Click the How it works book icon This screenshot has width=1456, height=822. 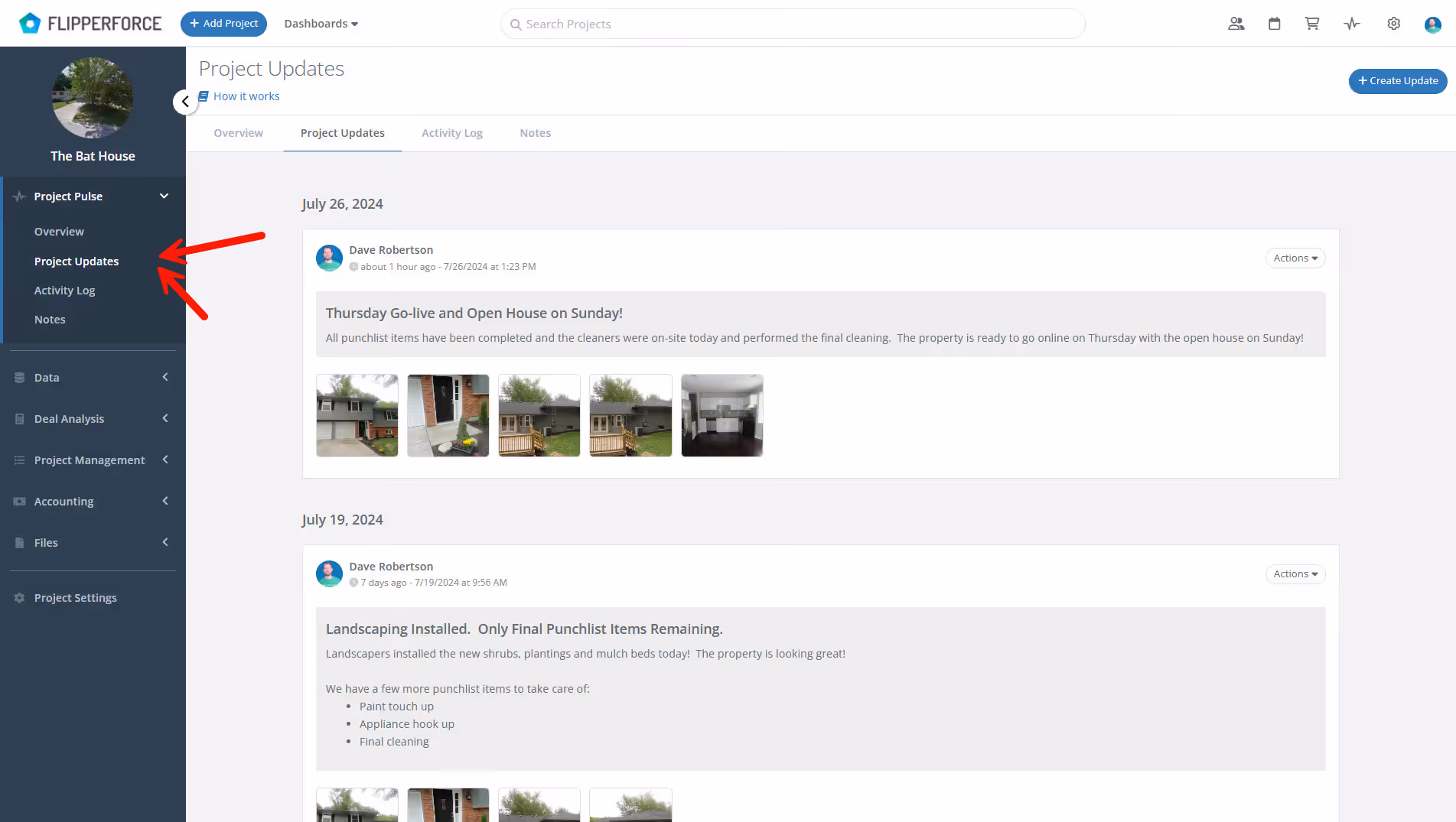pyautogui.click(x=204, y=96)
